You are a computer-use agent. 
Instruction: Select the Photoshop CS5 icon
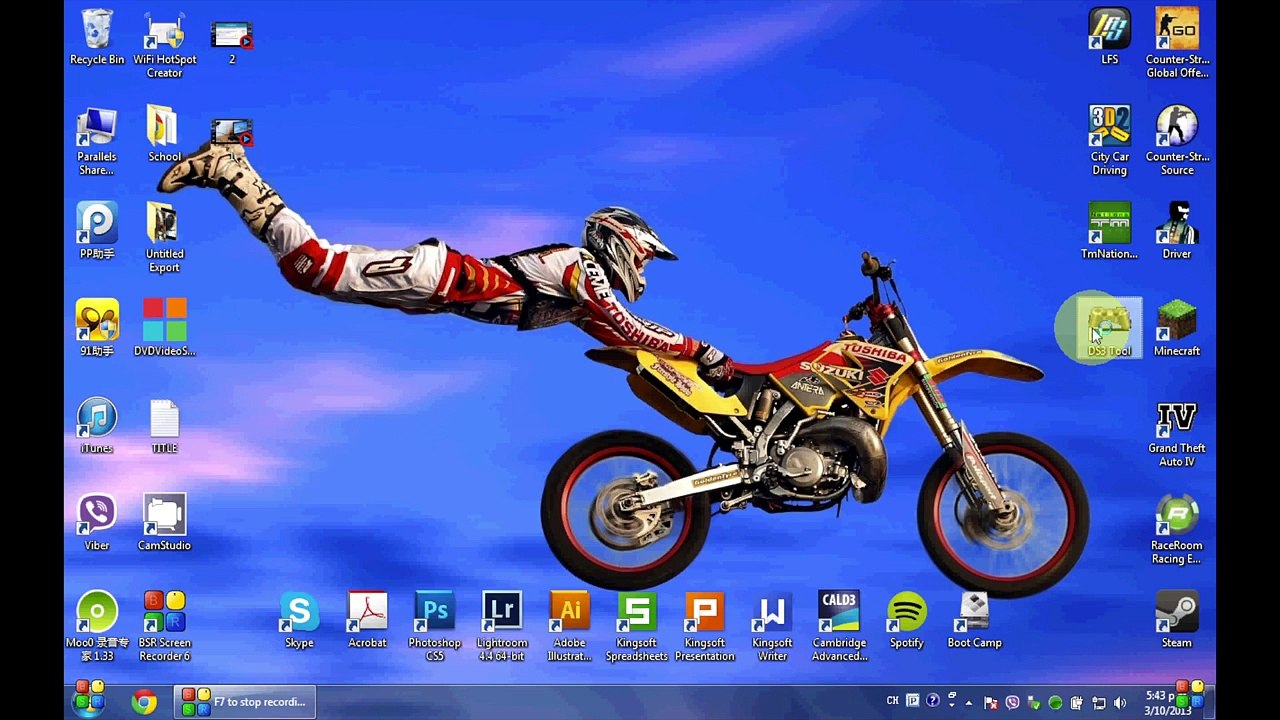click(x=435, y=626)
